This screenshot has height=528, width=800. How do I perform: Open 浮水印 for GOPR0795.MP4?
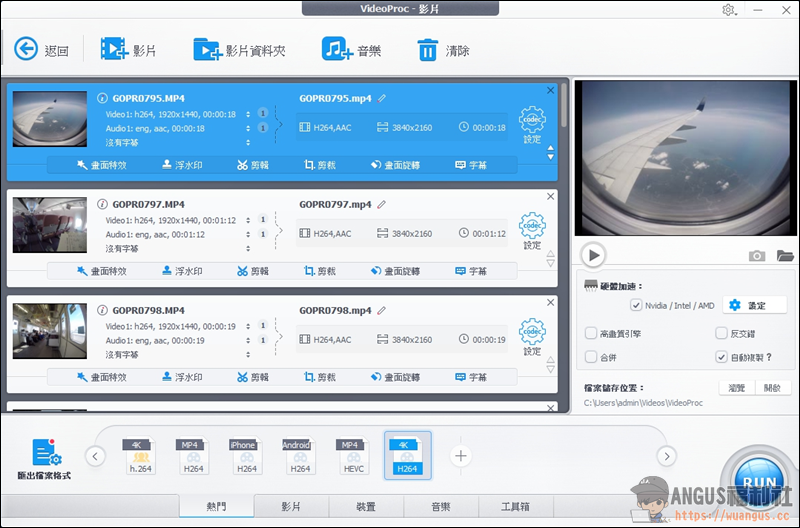[x=182, y=165]
